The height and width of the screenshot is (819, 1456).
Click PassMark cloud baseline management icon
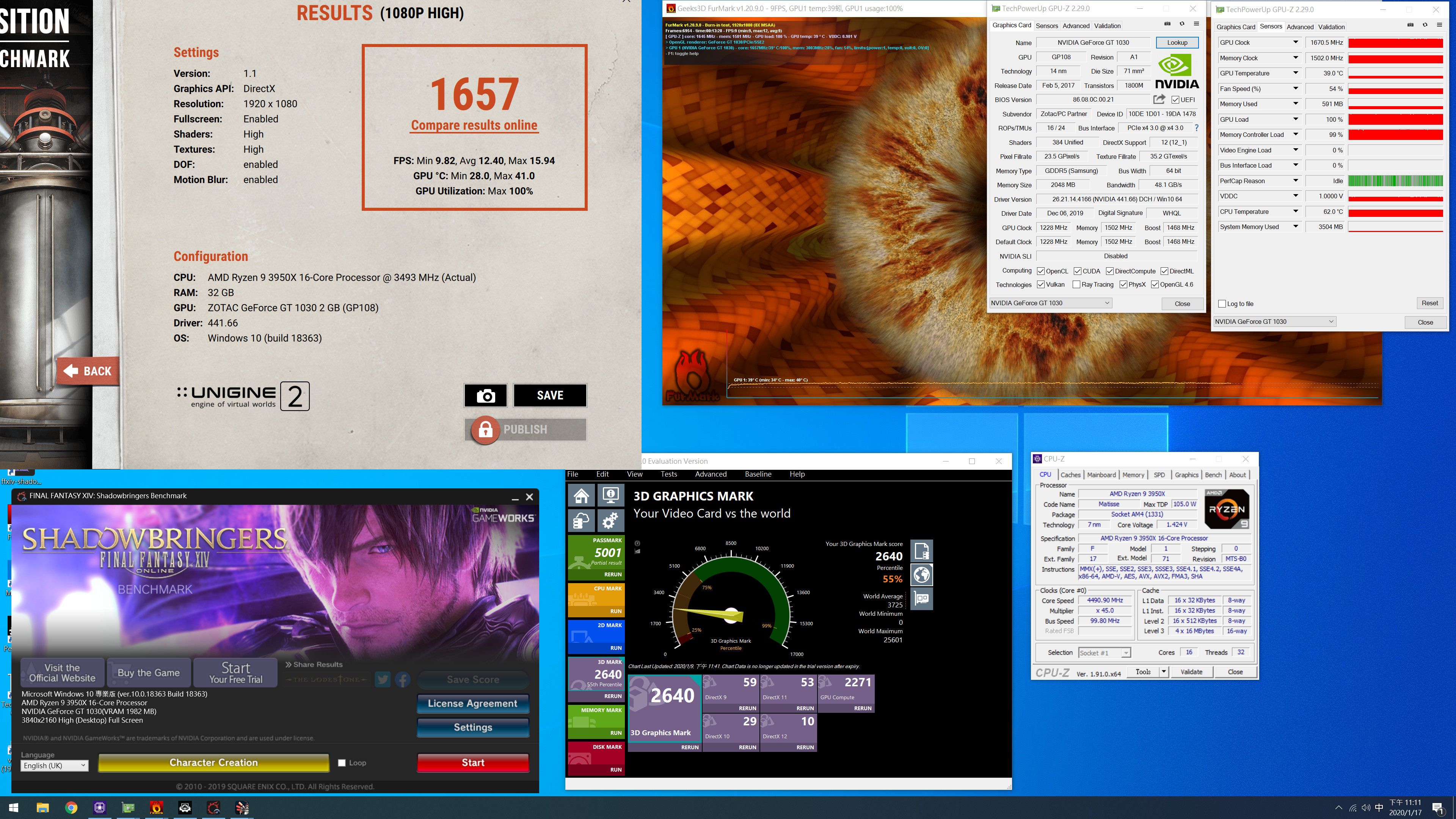(x=581, y=521)
